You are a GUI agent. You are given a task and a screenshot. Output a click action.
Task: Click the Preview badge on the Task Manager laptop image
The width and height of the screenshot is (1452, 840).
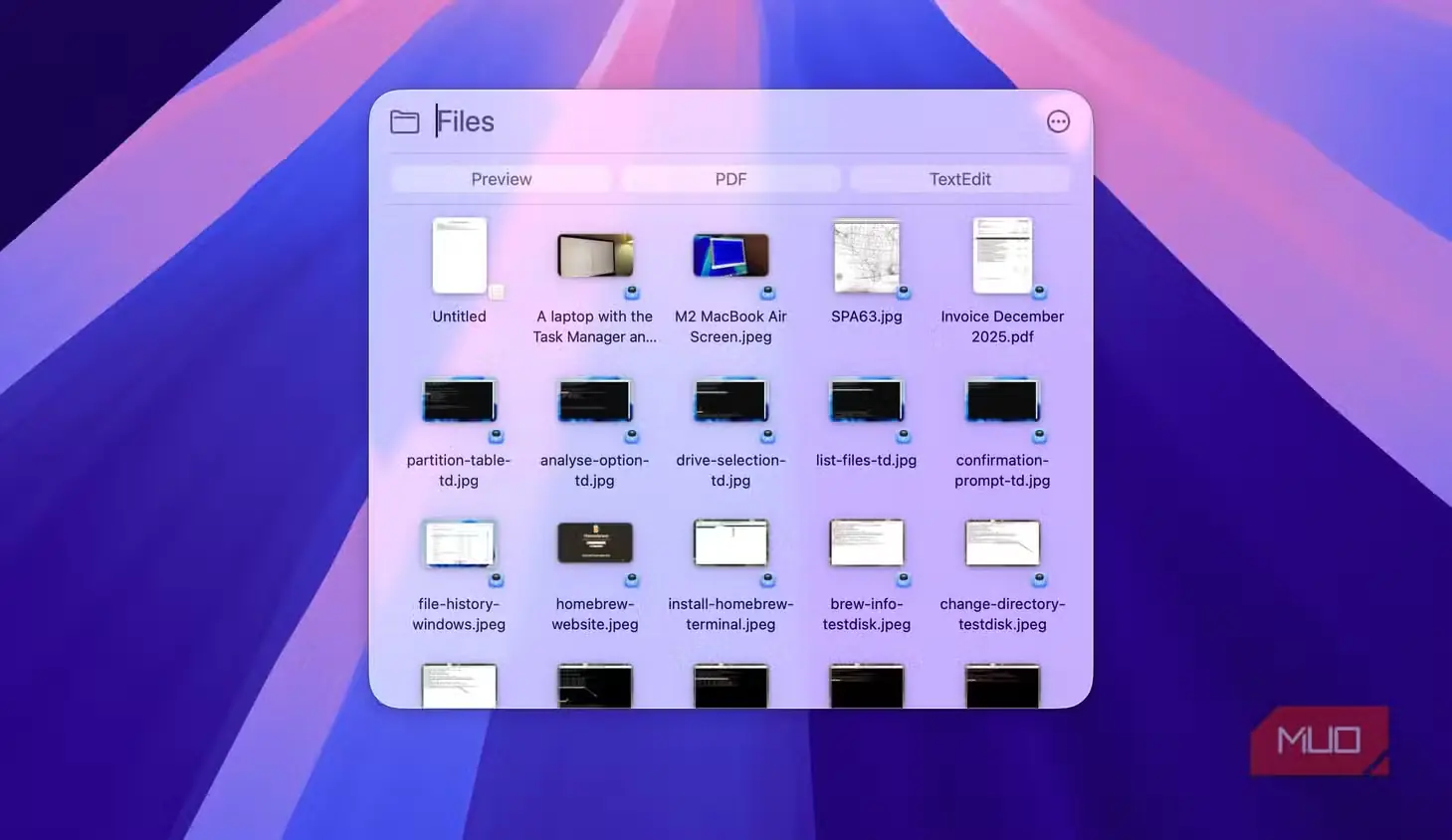pos(632,293)
